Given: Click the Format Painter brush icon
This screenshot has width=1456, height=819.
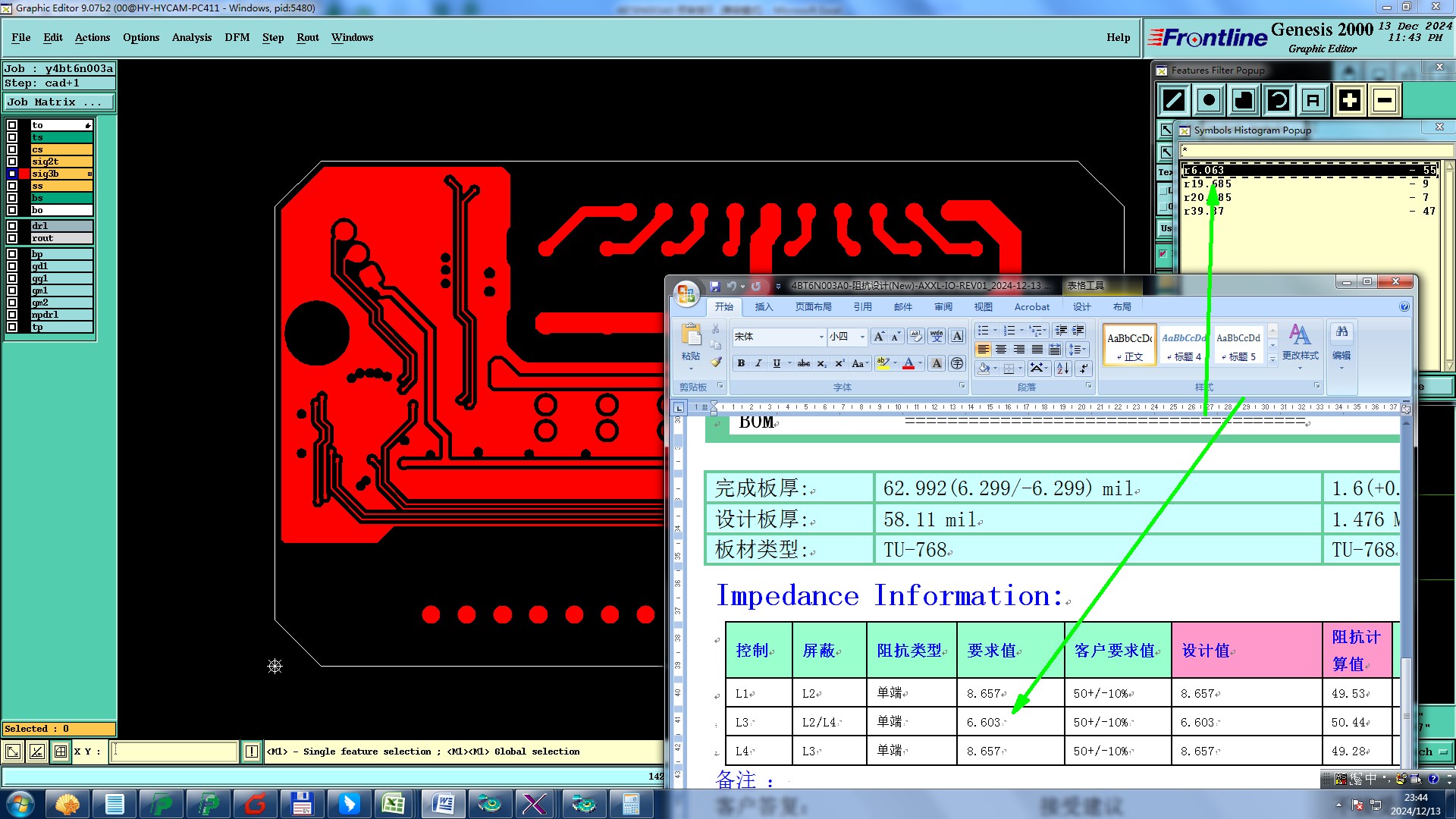Looking at the screenshot, I should point(715,362).
